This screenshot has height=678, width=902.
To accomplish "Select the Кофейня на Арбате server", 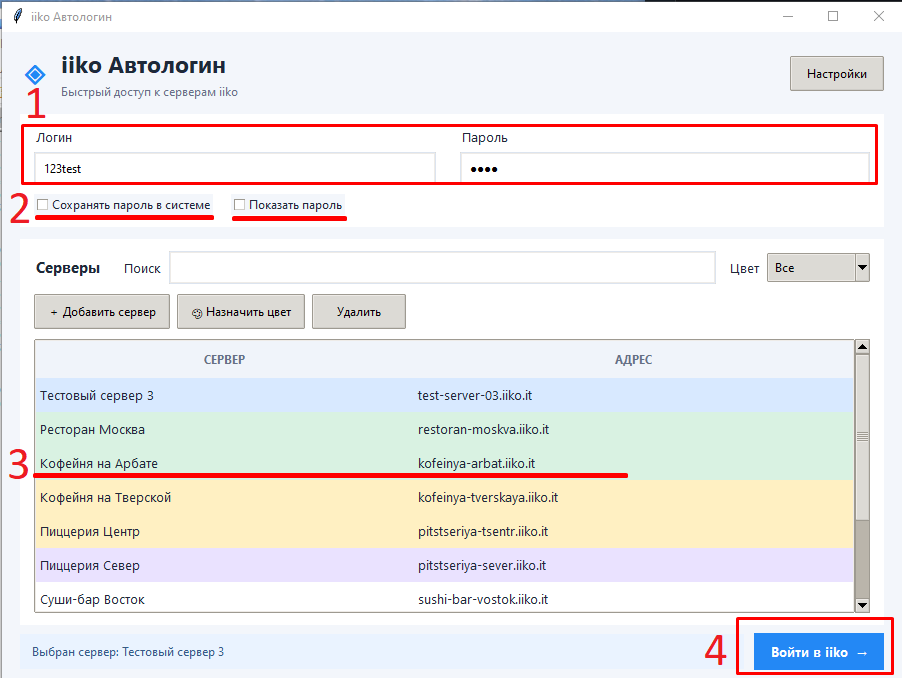I will (x=444, y=463).
